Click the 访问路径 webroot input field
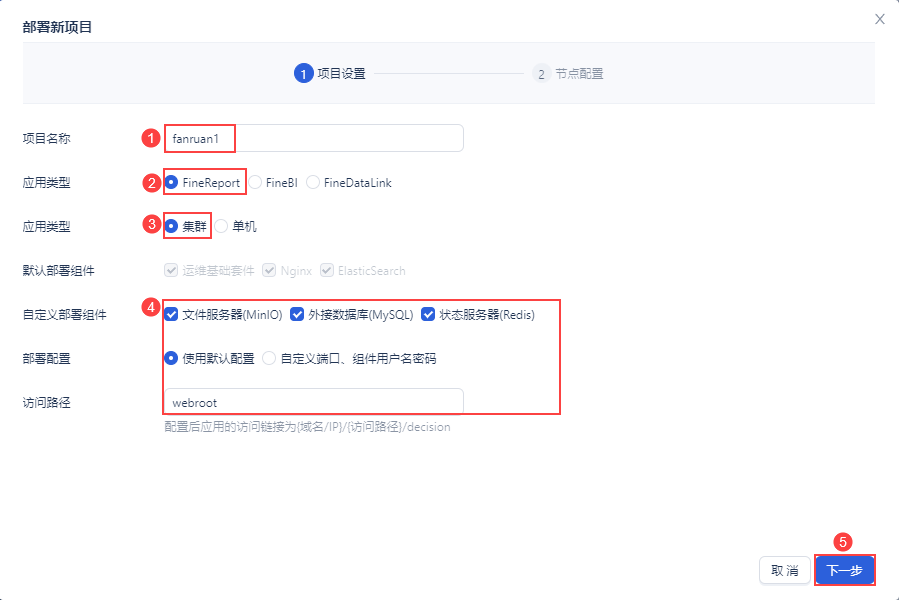 [314, 402]
